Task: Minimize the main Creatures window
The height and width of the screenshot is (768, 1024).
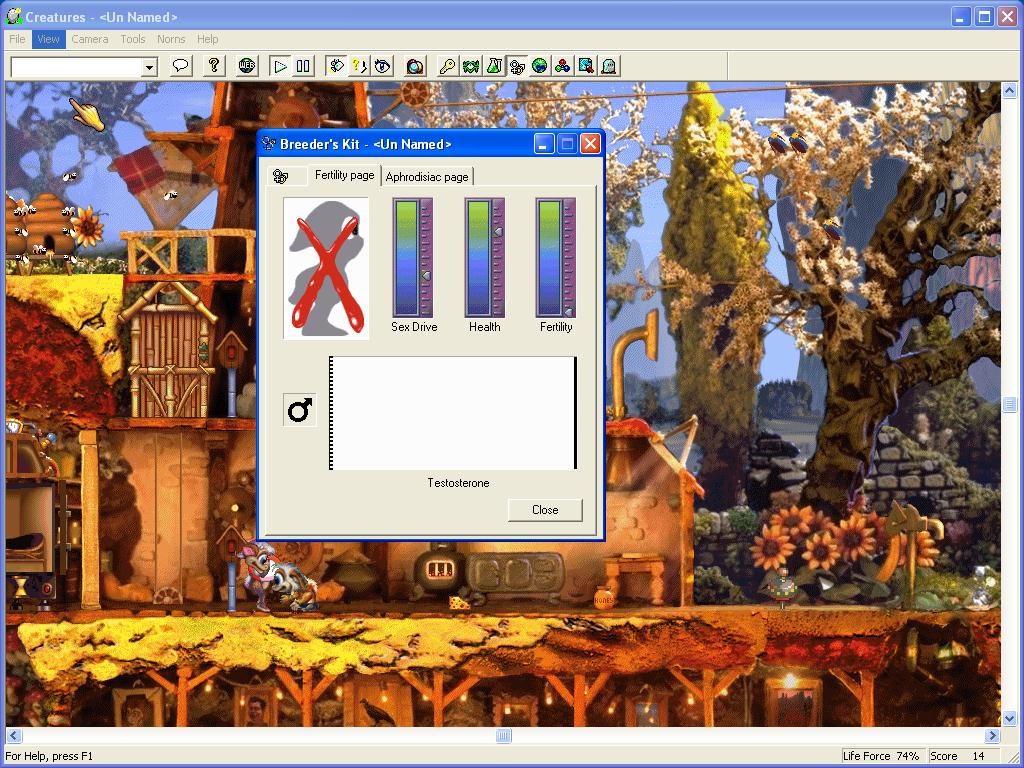Action: [960, 17]
